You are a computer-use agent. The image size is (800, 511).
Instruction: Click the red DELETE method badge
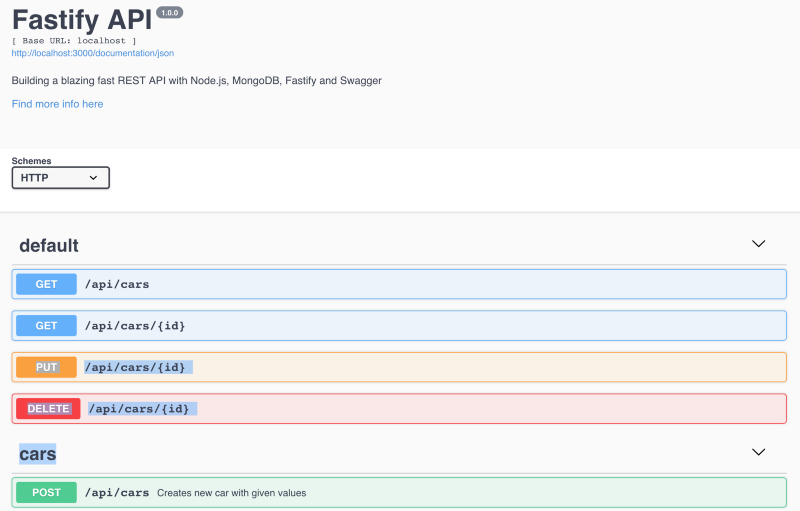[48, 408]
